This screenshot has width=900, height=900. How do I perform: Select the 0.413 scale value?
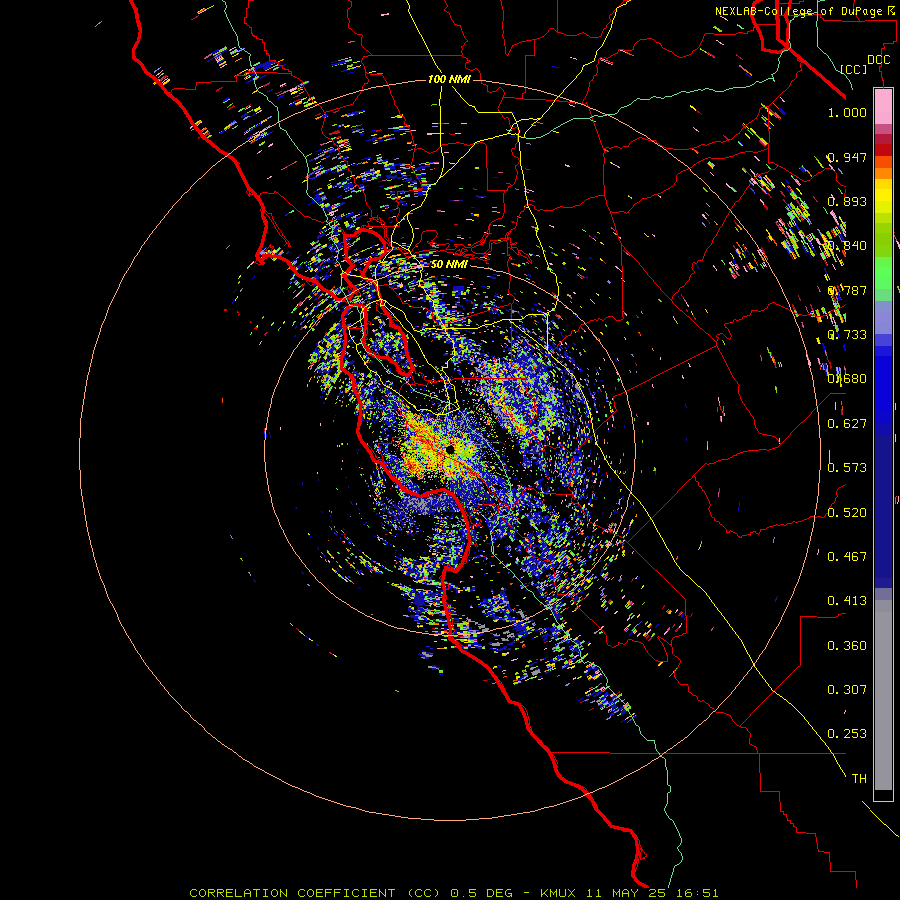847,601
